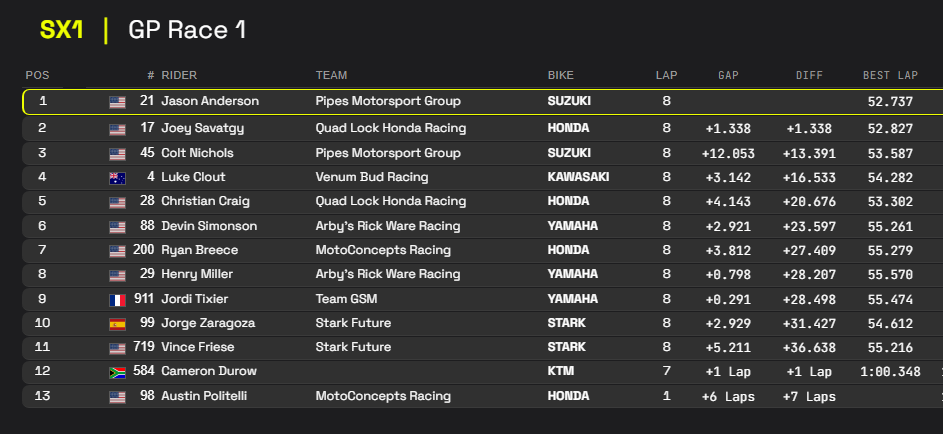Viewport: 943px width, 434px height.
Task: Click the South African flag by Cameron Durow
Action: click(x=117, y=372)
